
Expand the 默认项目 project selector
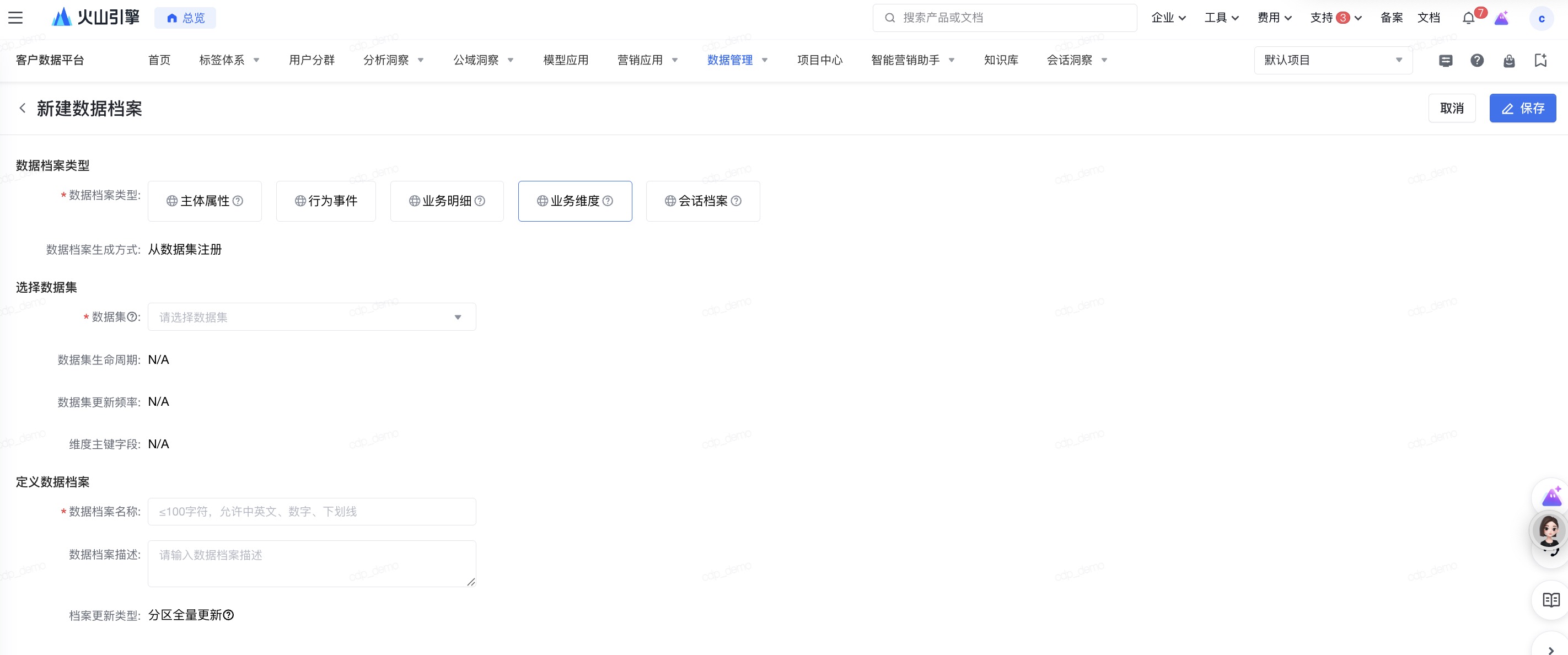click(1333, 60)
